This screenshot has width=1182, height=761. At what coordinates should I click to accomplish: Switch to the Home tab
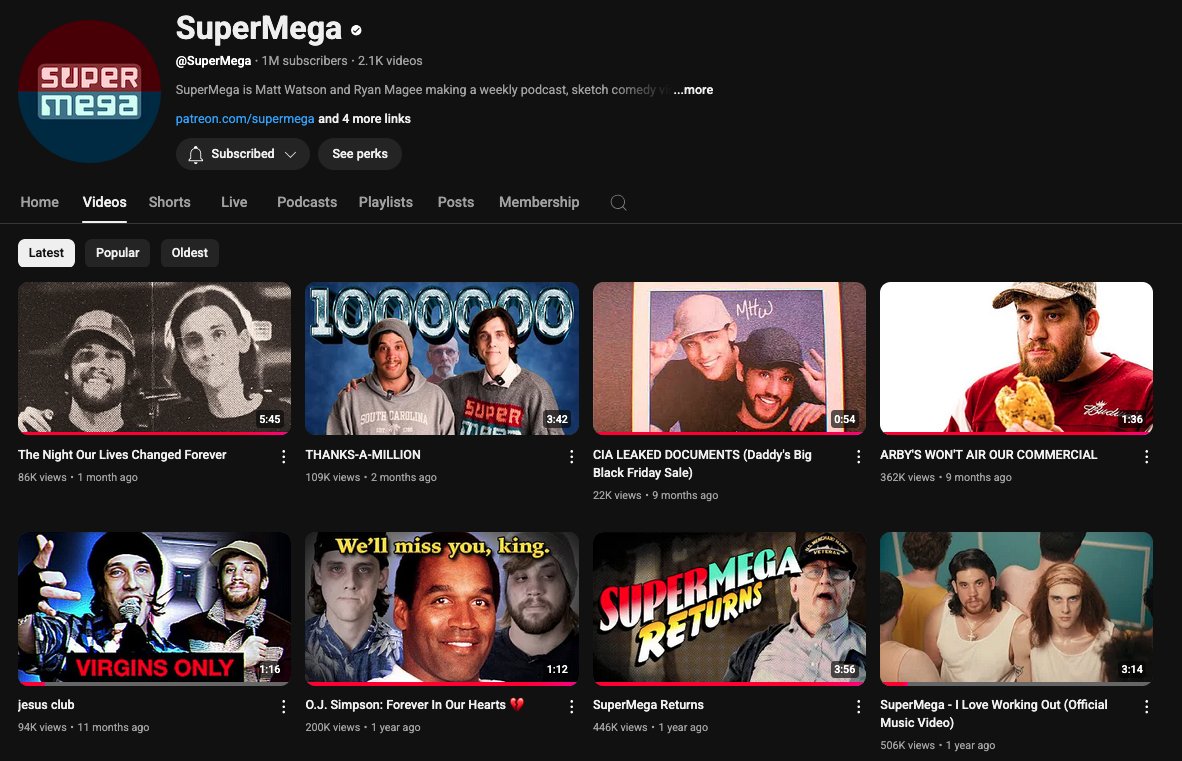click(x=39, y=202)
